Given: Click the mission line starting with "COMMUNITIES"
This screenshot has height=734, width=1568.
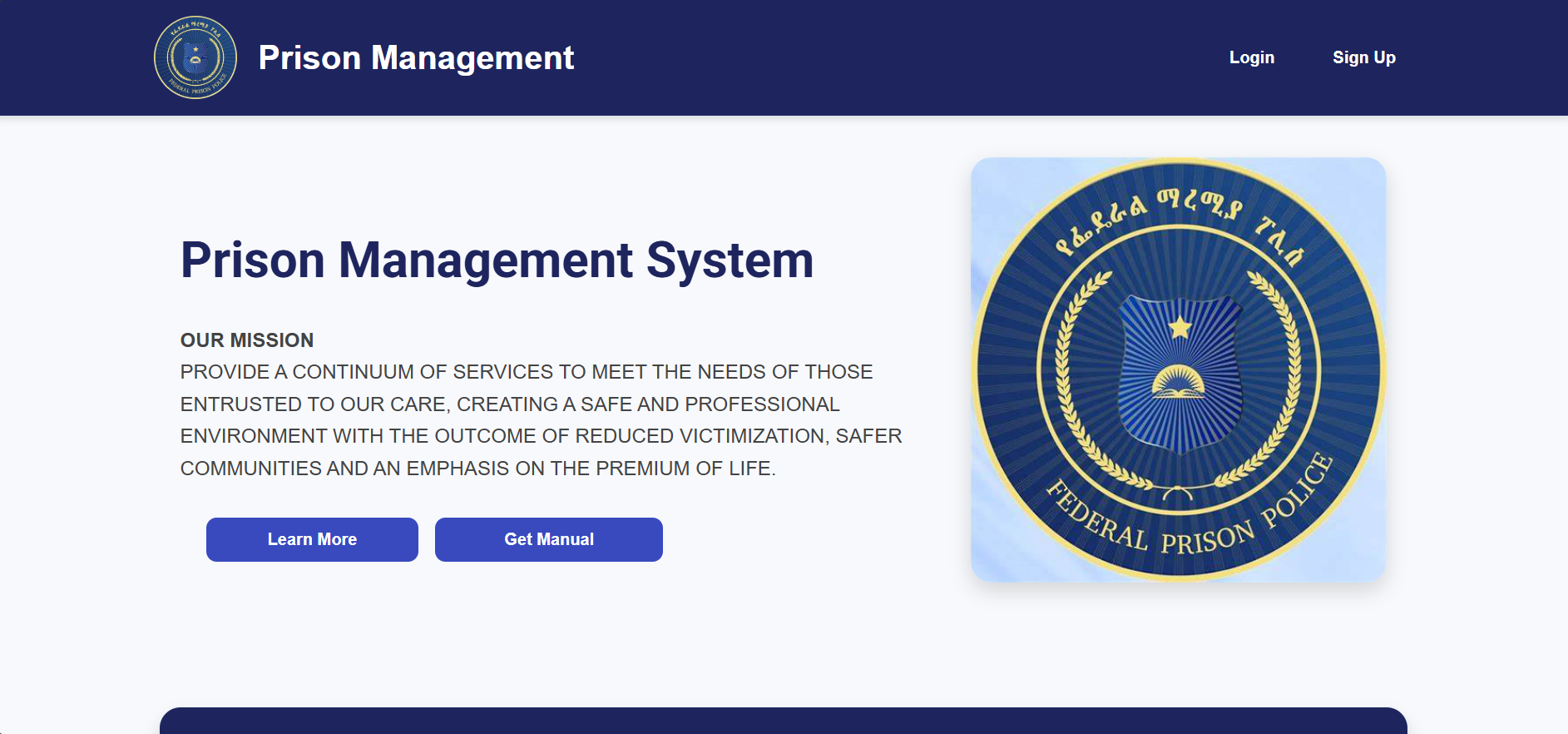Looking at the screenshot, I should point(477,469).
